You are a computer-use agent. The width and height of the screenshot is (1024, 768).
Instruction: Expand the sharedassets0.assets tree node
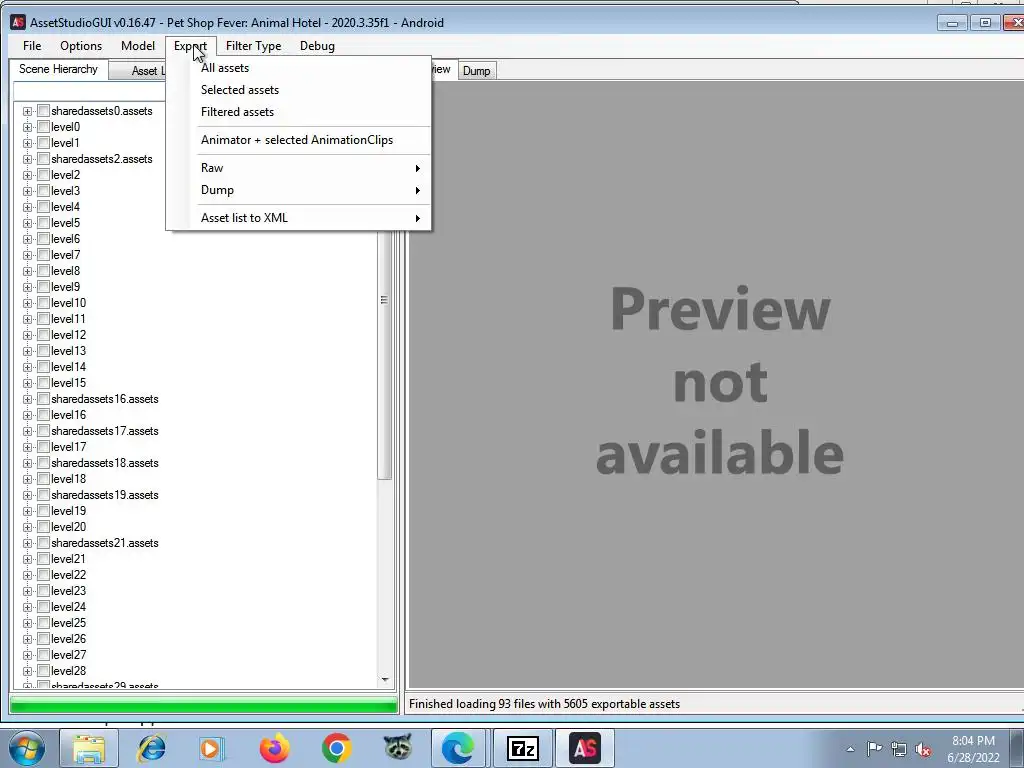click(27, 111)
